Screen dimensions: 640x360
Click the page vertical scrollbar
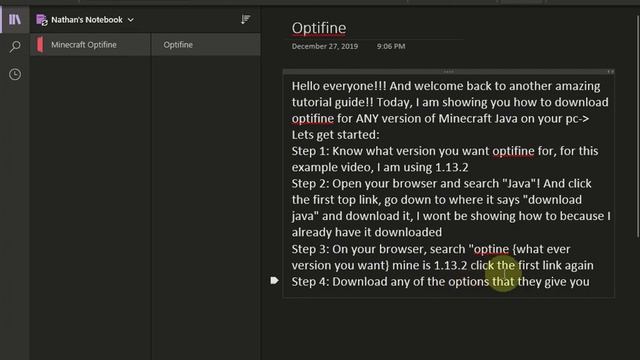638,127
